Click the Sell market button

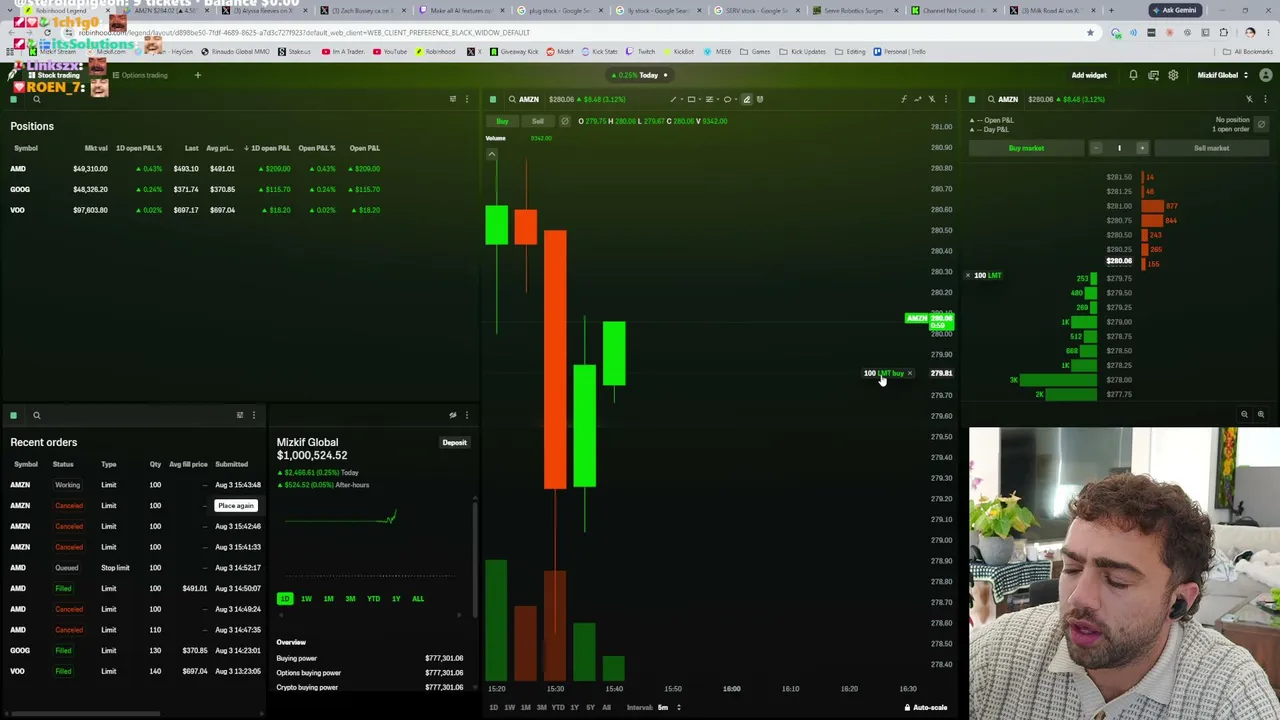coord(1211,148)
